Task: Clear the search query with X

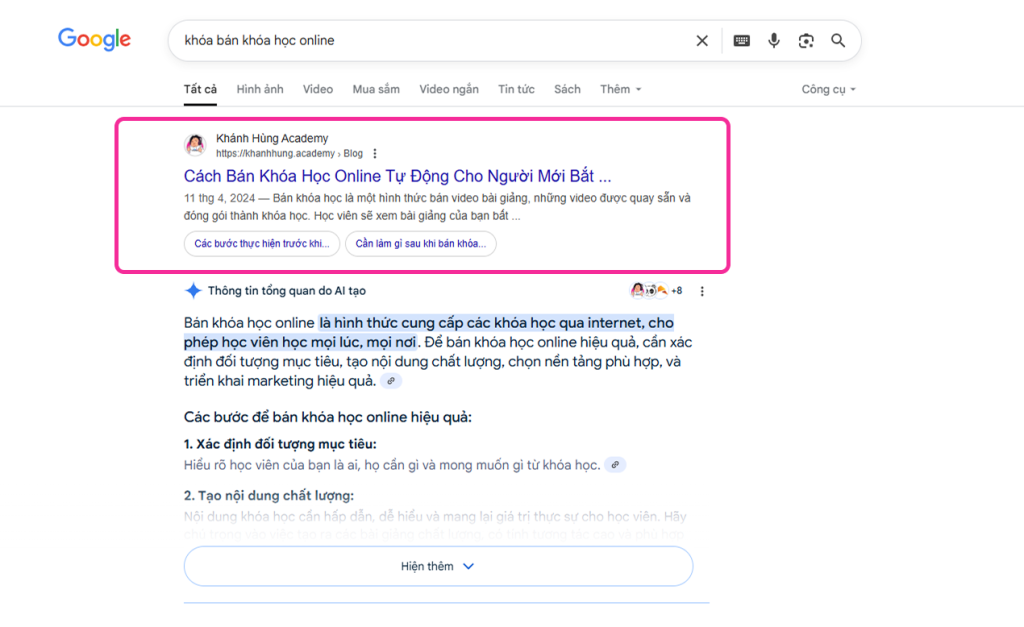Action: [x=702, y=40]
